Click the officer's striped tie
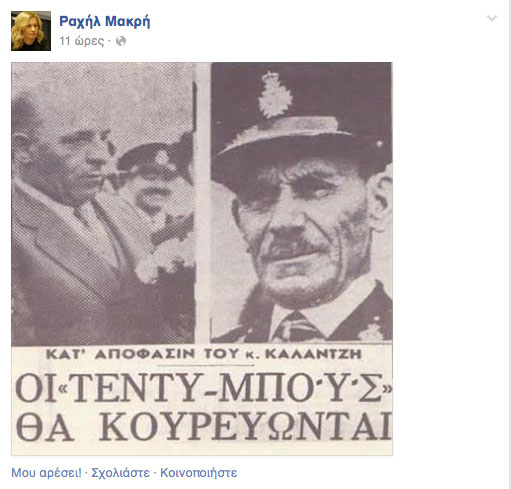511x489 pixels. click(298, 327)
